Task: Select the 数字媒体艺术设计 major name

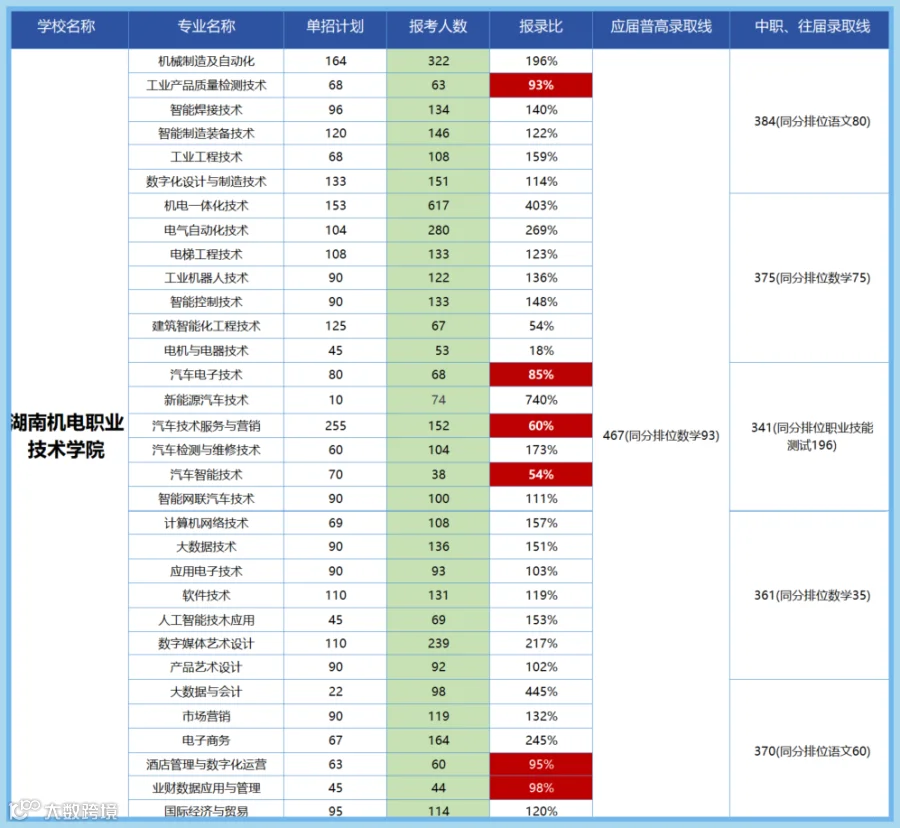Action: (x=206, y=643)
